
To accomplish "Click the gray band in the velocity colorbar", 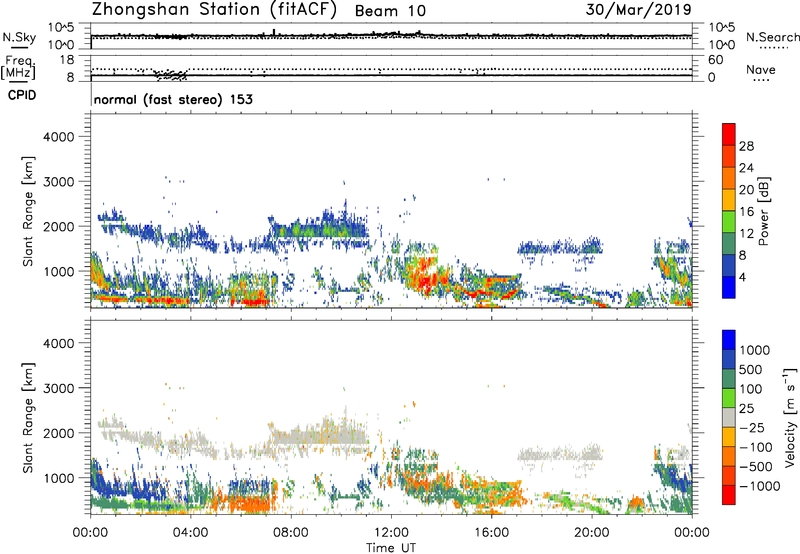I will click(729, 418).
